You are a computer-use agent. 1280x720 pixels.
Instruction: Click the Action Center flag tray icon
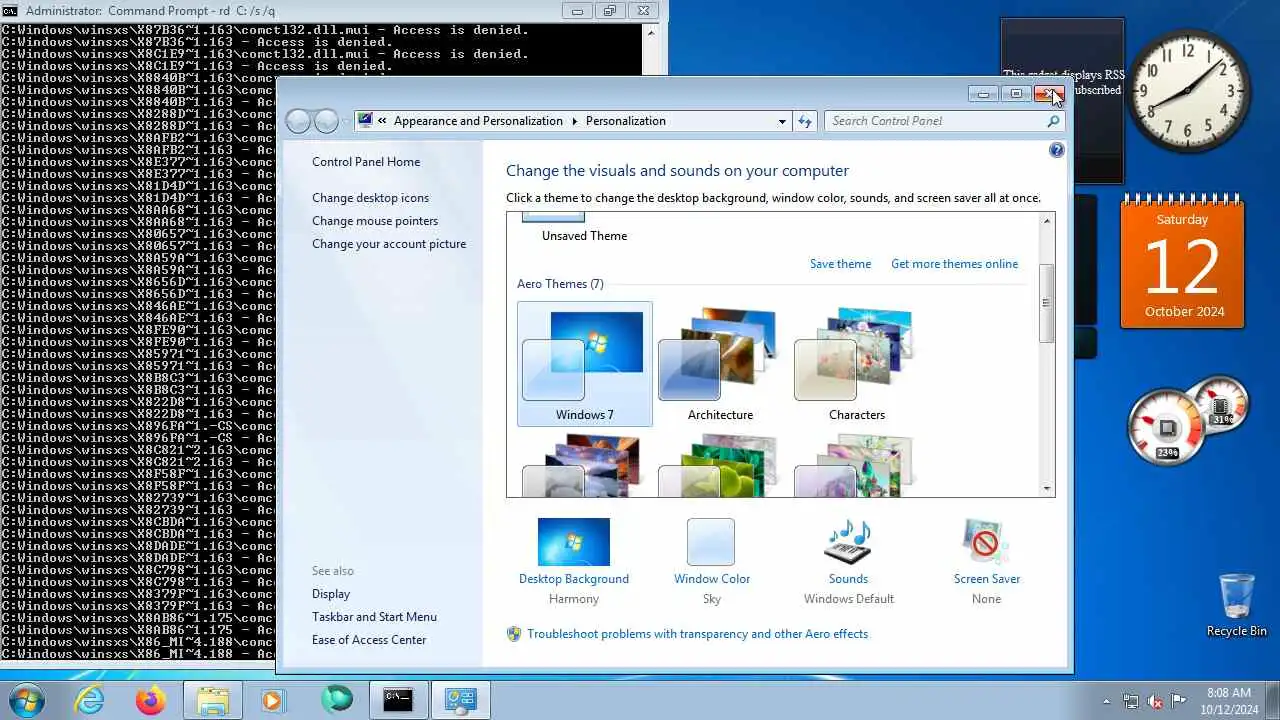pyautogui.click(x=1179, y=701)
